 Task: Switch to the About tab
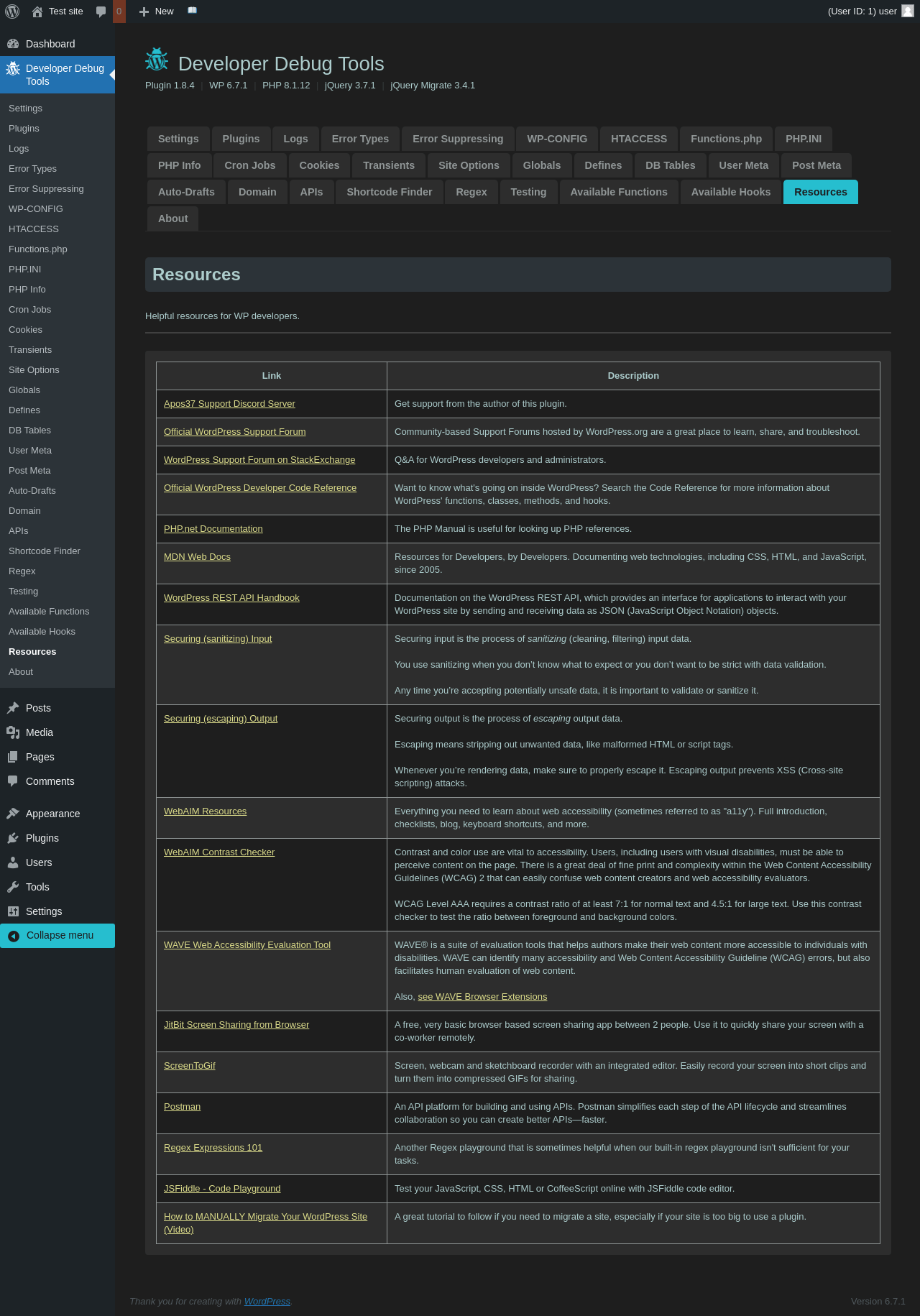pyautogui.click(x=173, y=218)
